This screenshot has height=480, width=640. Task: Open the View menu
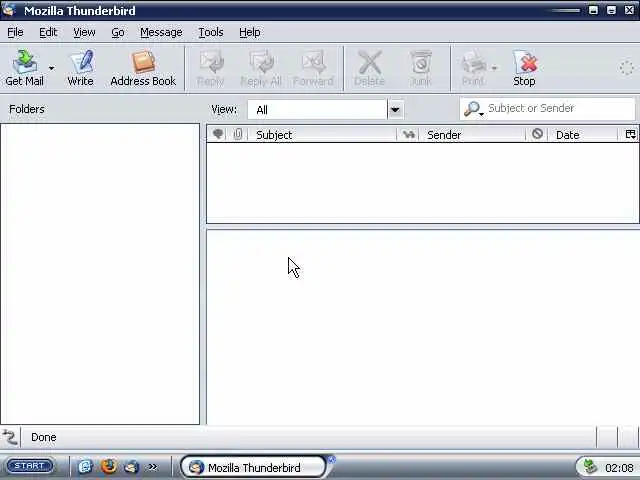pos(84,32)
